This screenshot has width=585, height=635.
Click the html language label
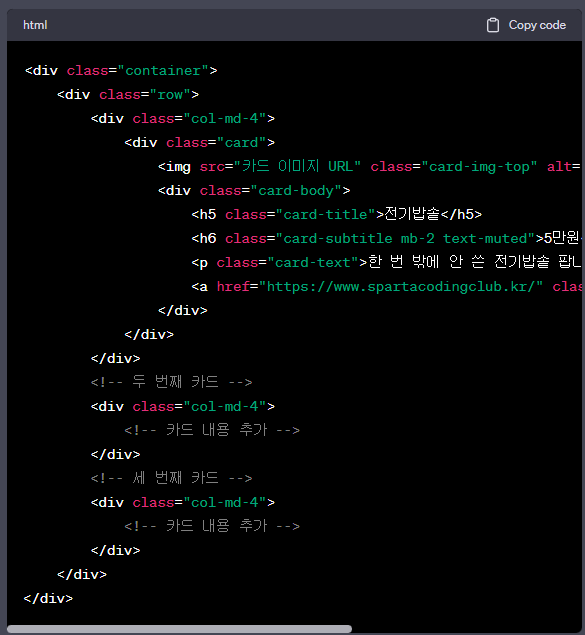click(x=35, y=25)
